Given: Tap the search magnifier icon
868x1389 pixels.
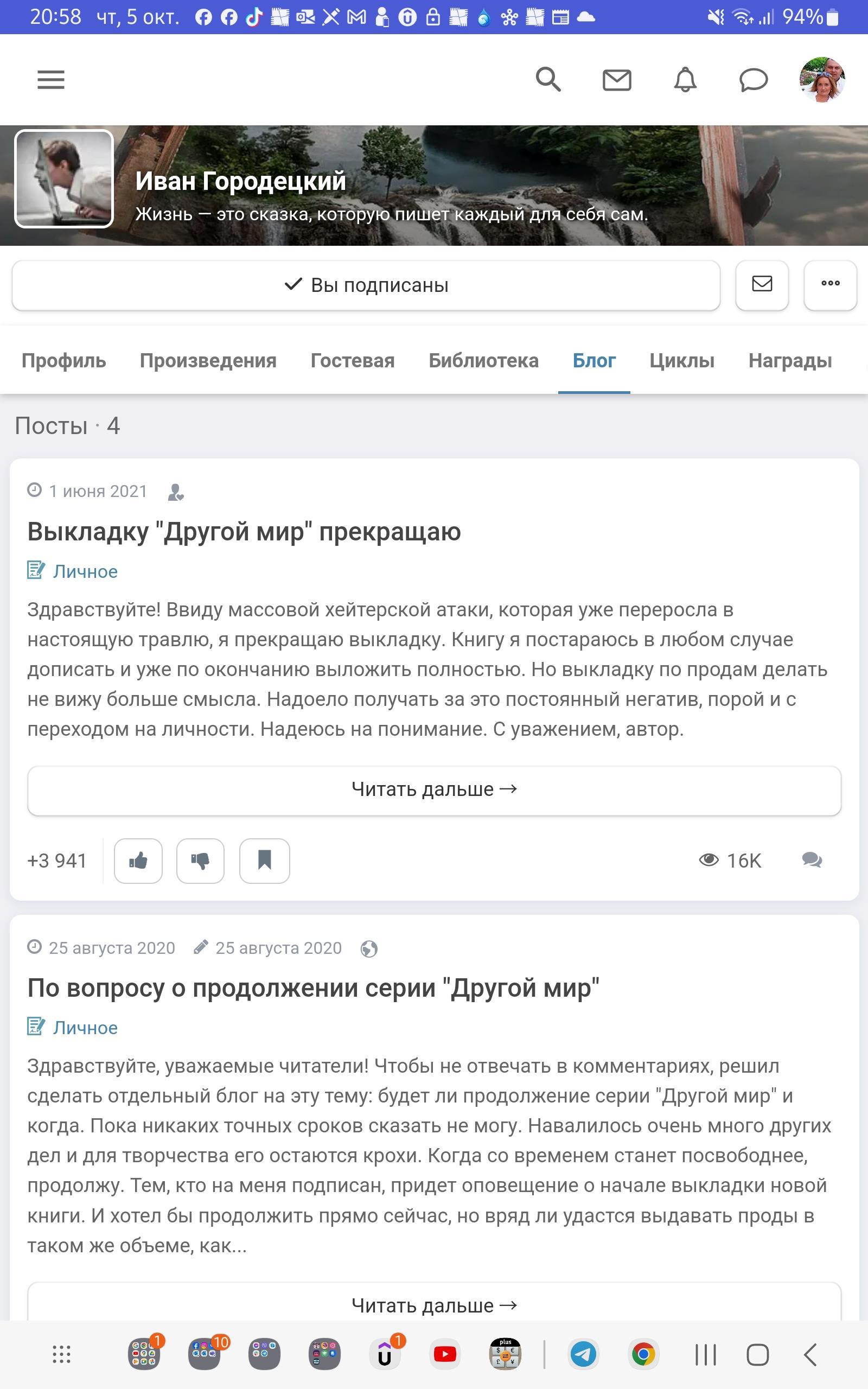Looking at the screenshot, I should pos(548,79).
